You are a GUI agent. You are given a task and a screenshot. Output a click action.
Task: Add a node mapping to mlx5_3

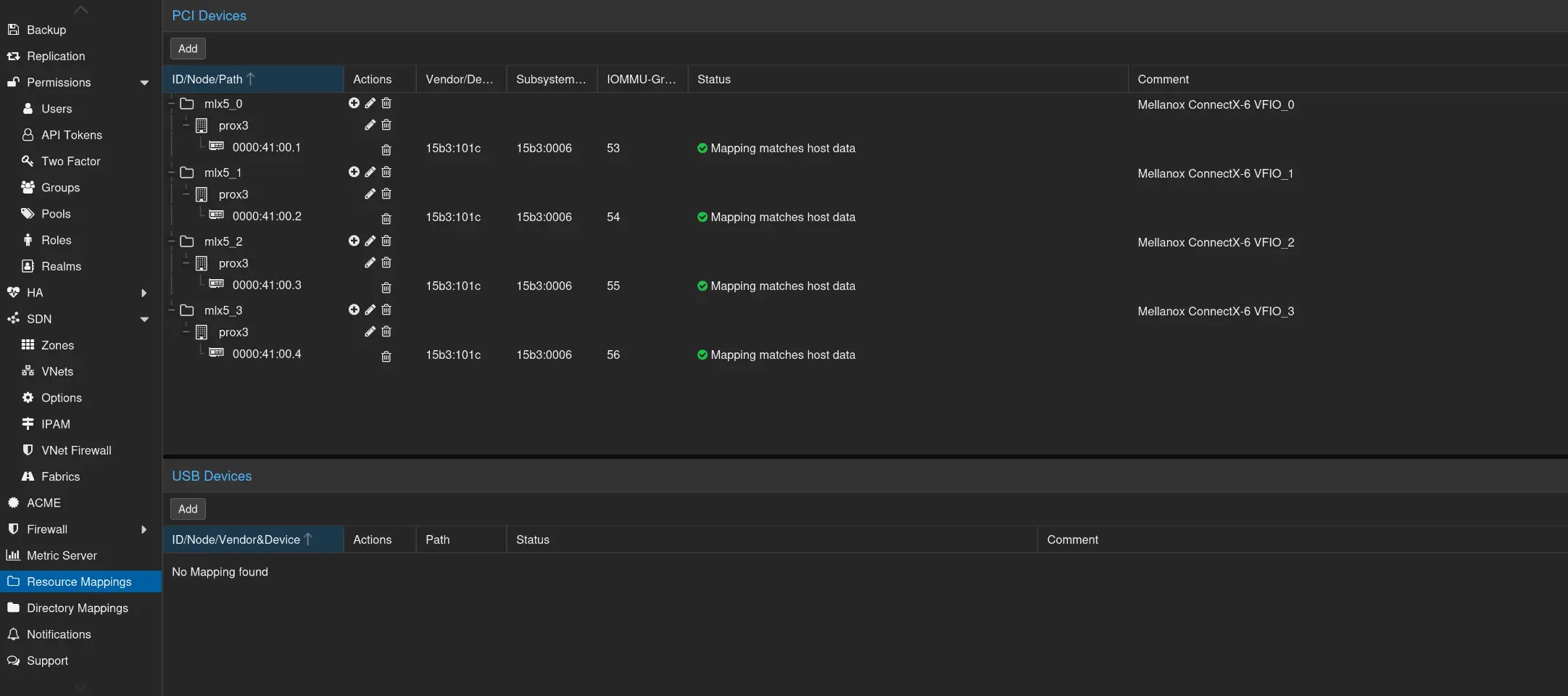coord(354,310)
